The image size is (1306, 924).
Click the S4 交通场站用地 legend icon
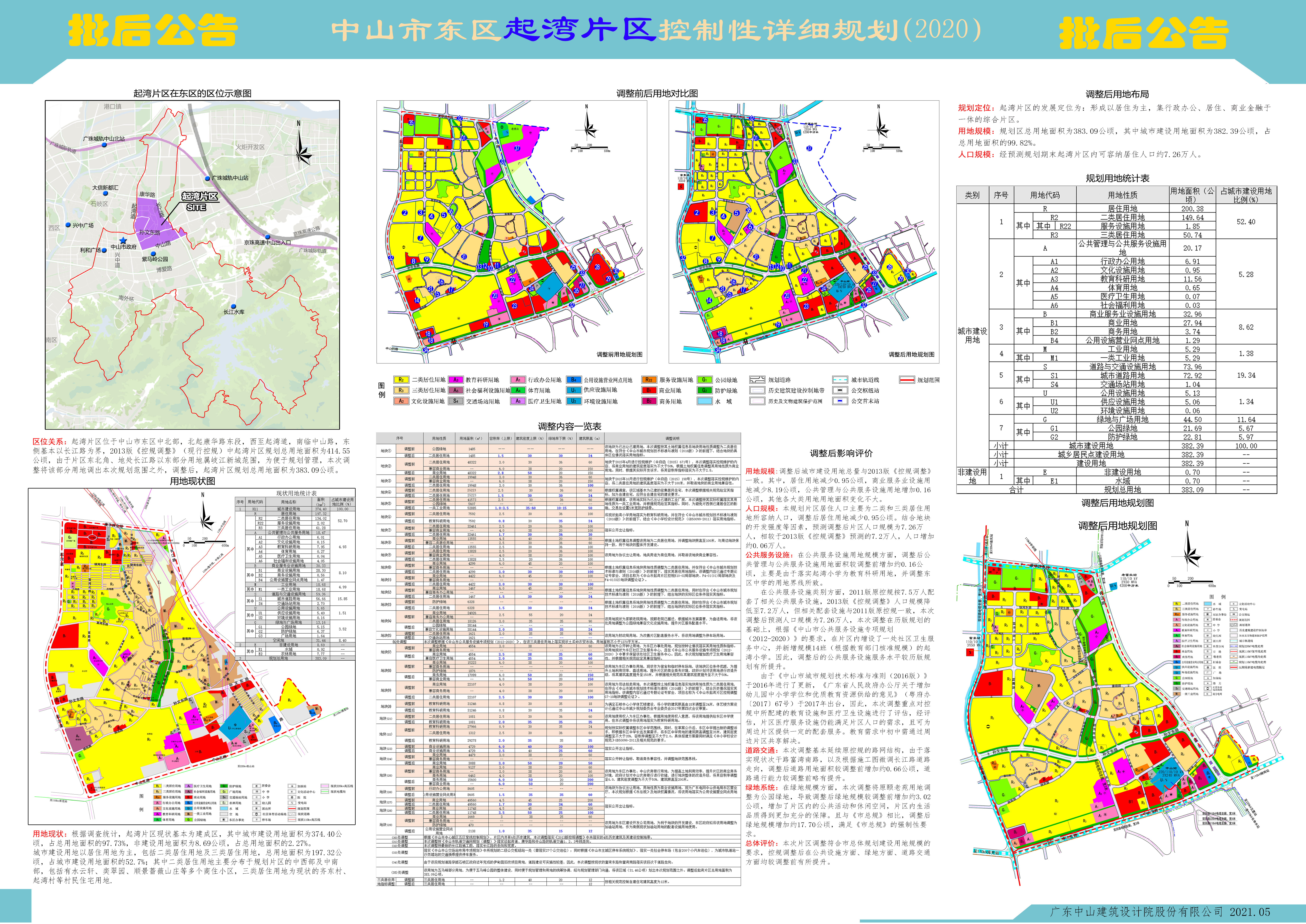click(456, 401)
